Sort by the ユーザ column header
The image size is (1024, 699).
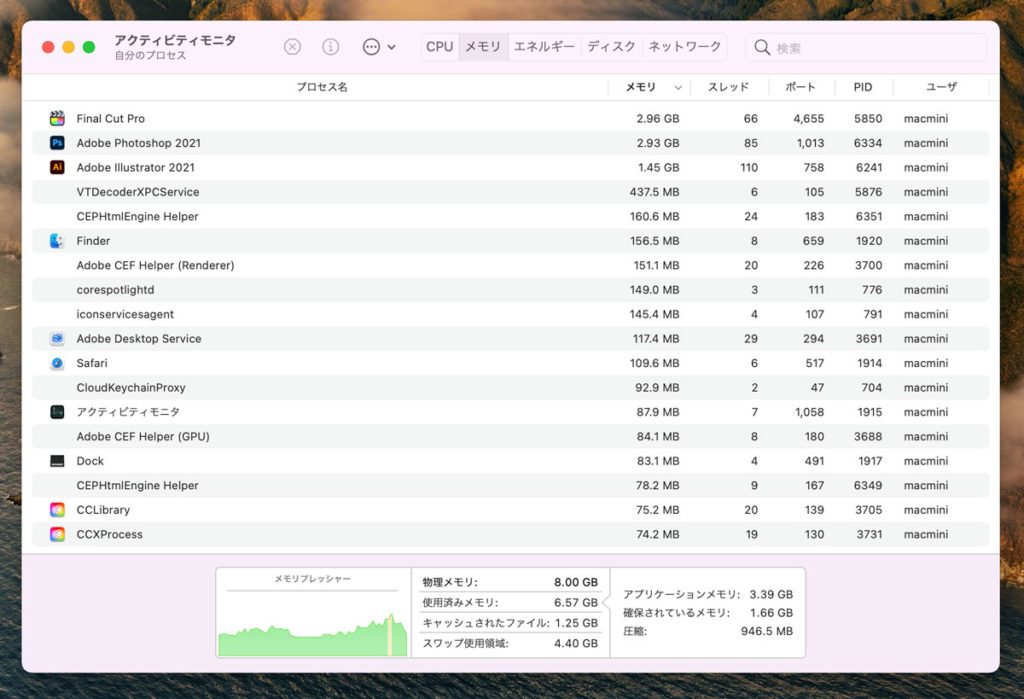[941, 87]
